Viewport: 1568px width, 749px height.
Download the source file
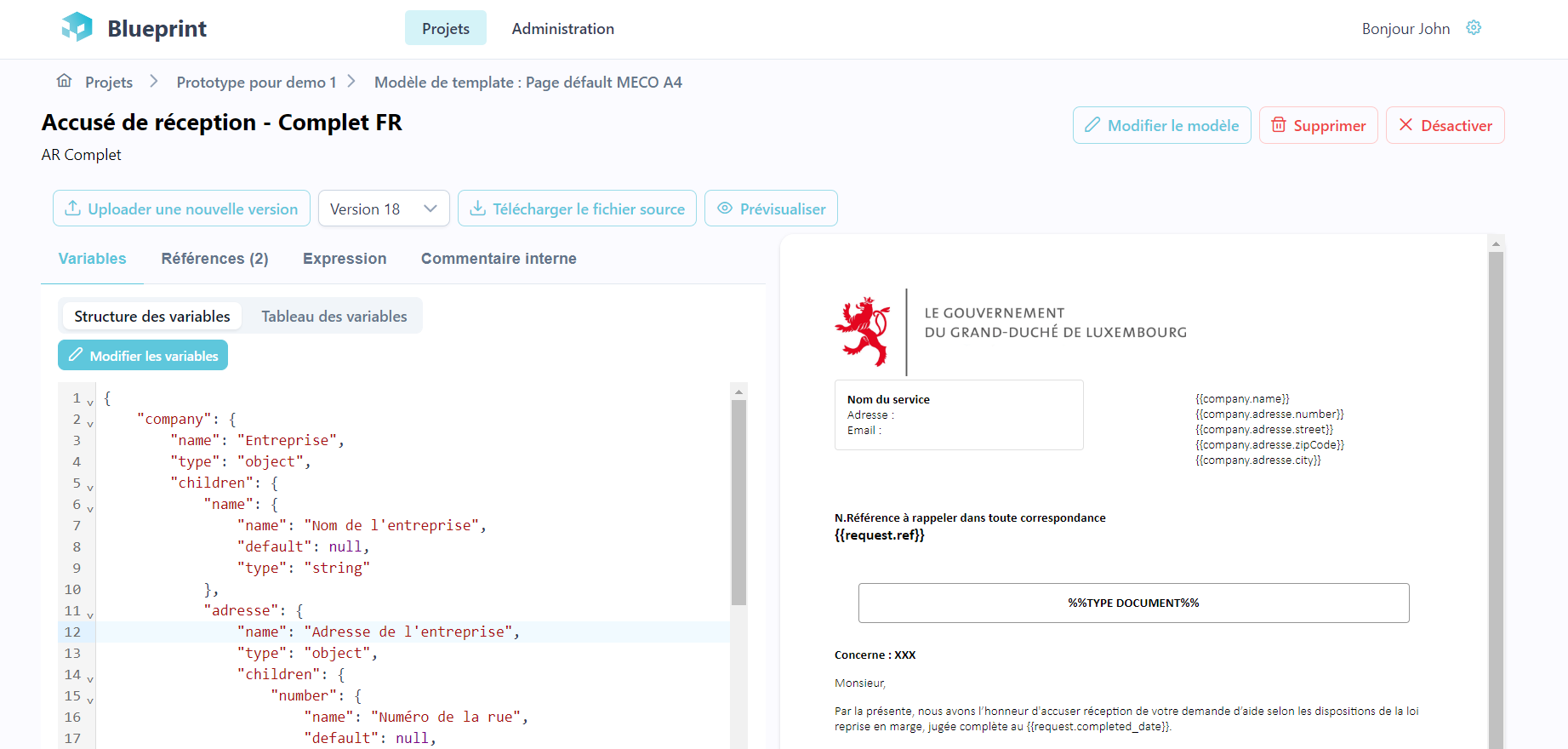577,209
